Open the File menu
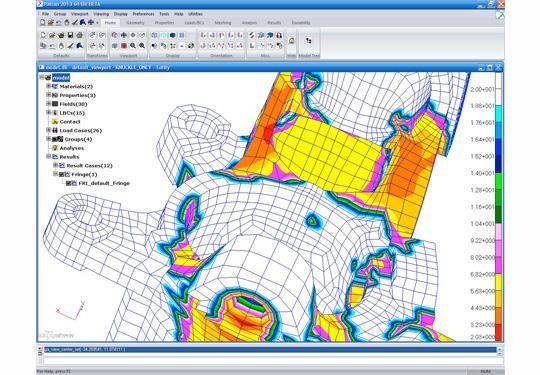Viewport: 540px width, 375px height. pyautogui.click(x=45, y=14)
